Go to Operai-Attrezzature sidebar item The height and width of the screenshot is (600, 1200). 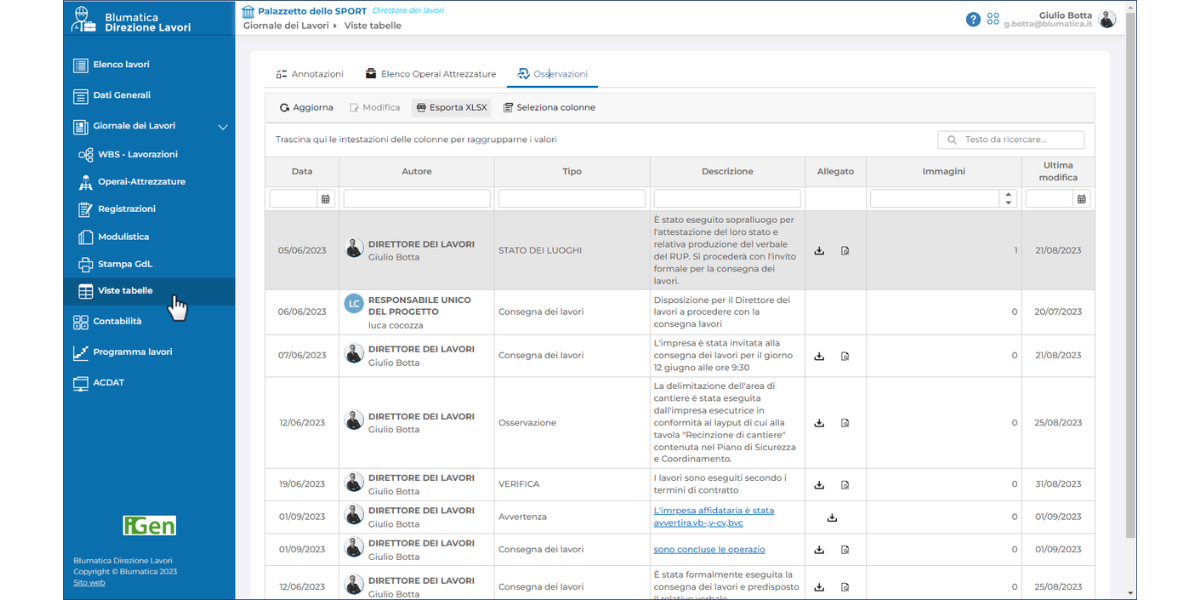[x=141, y=182]
